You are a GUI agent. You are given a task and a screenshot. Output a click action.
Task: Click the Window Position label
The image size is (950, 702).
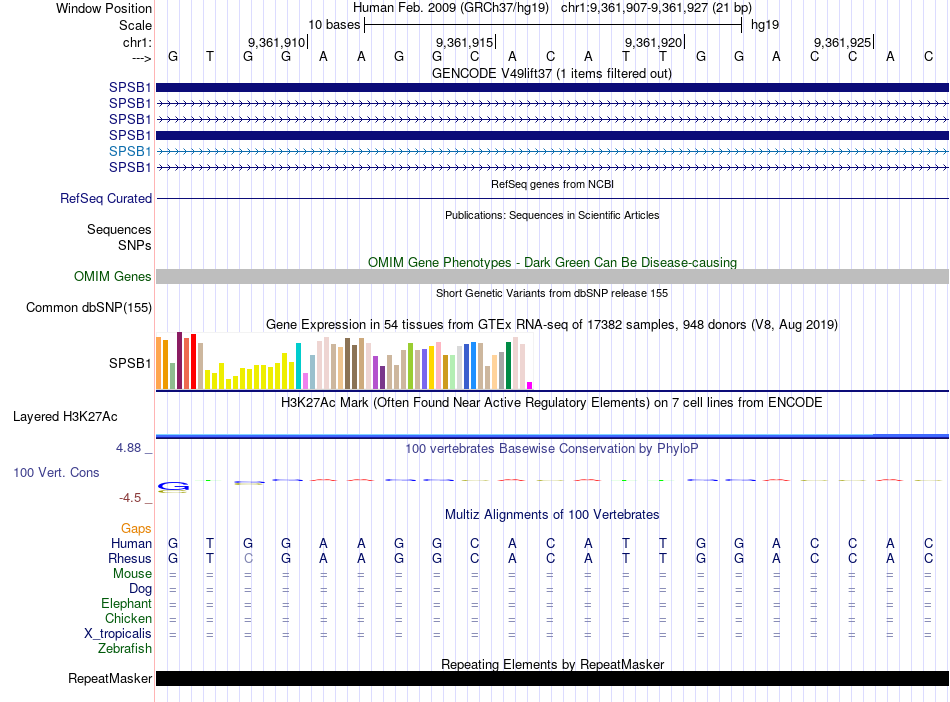pos(104,8)
